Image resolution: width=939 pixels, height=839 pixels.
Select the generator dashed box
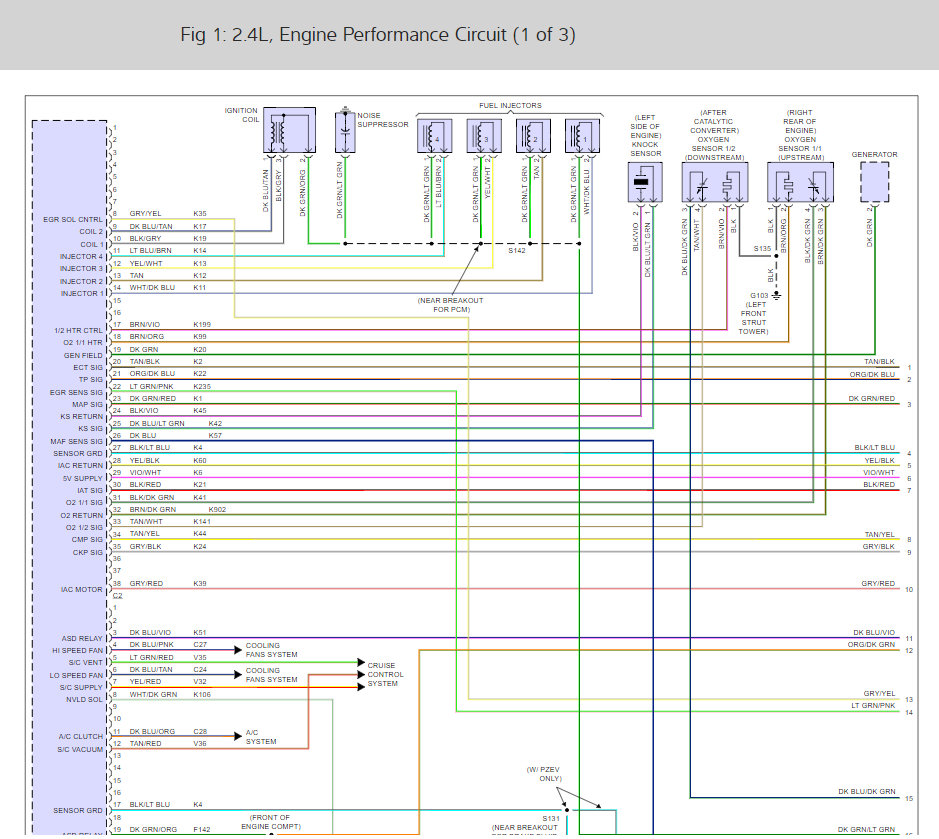874,183
